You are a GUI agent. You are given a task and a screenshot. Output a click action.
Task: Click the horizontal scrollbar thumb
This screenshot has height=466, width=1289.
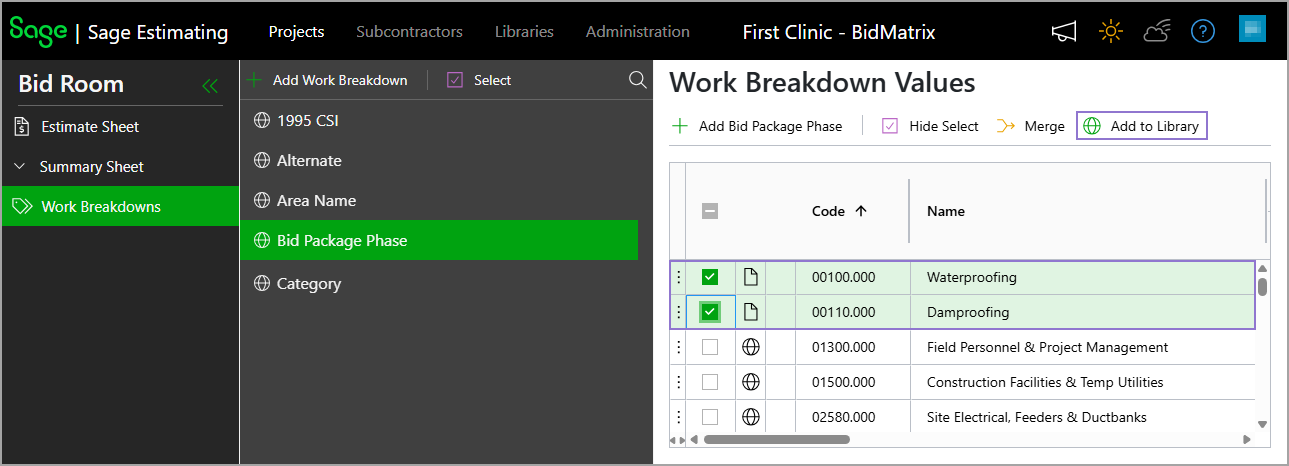pyautogui.click(x=777, y=439)
